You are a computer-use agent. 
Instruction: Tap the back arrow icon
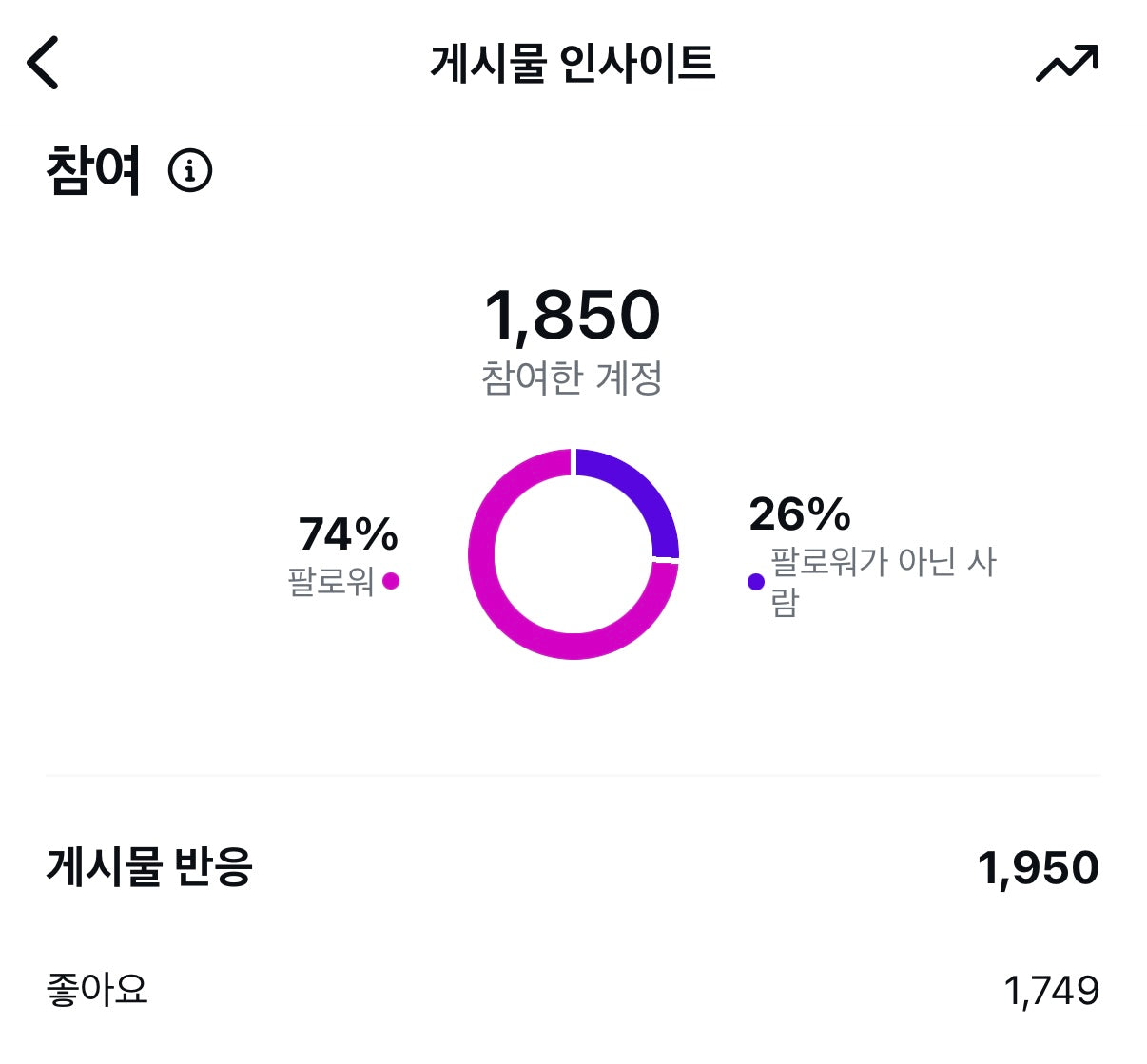tap(43, 63)
